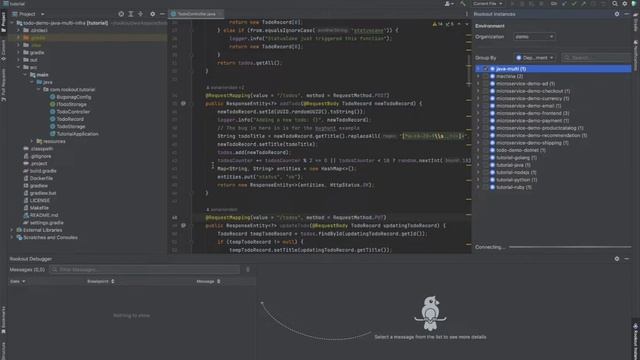The height and width of the screenshot is (360, 640).
Task: Click the Filter Messages input field
Action: [144, 269]
